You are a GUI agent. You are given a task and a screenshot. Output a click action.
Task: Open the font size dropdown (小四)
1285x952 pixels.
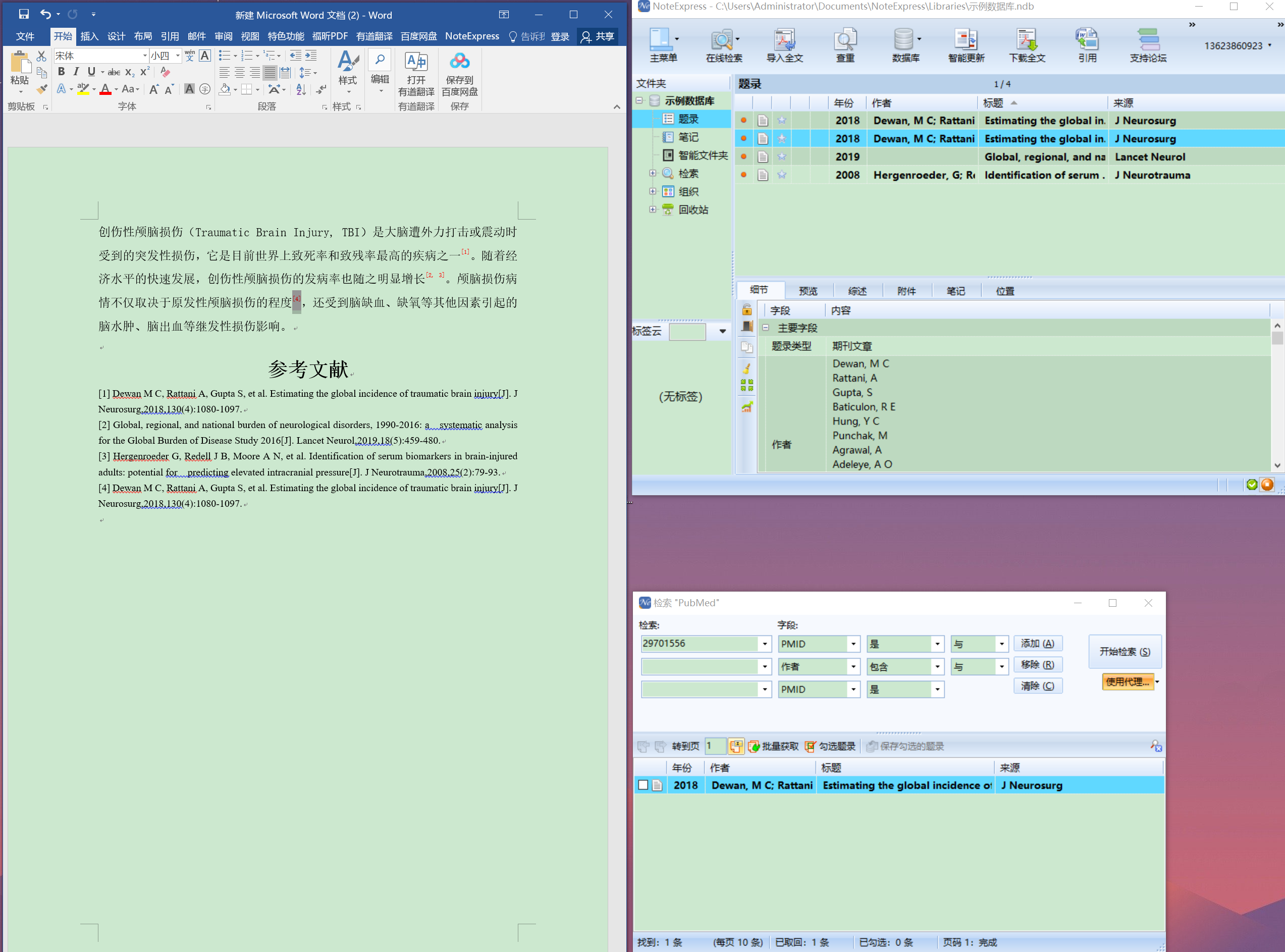point(178,56)
